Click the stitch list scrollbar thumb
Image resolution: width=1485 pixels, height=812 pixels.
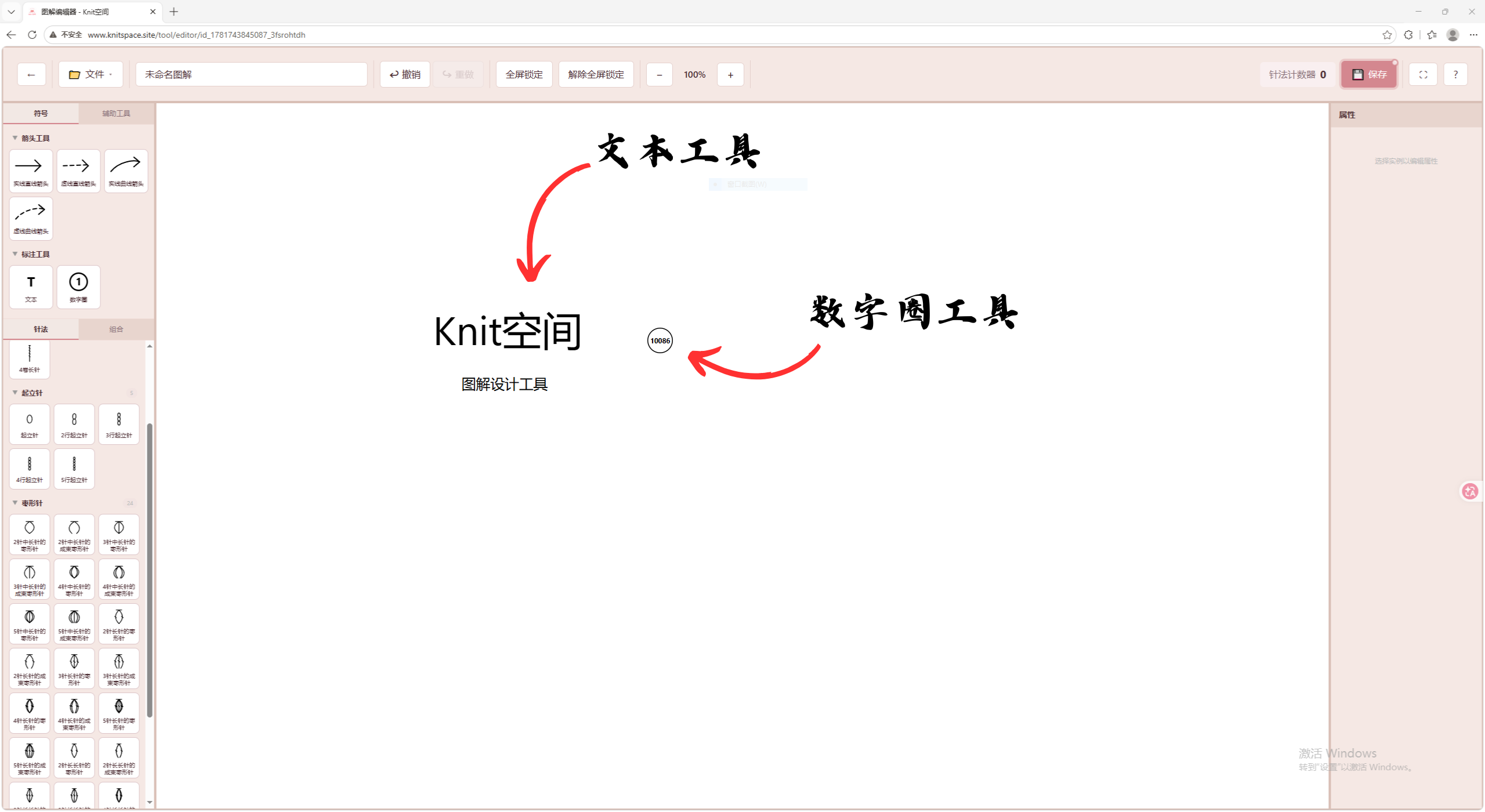(150, 570)
